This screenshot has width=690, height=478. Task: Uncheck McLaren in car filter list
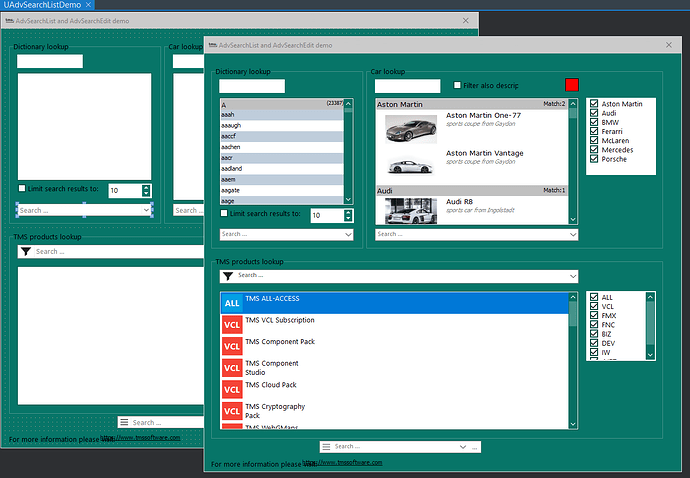coord(594,140)
